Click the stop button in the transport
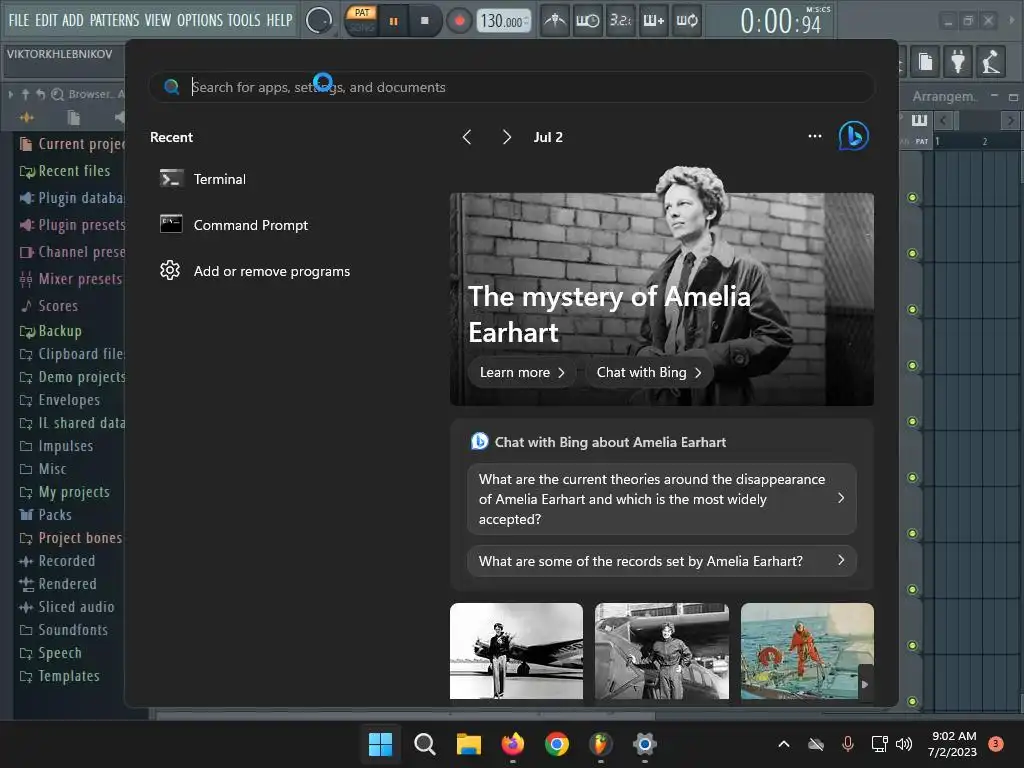The width and height of the screenshot is (1024, 768). (424, 21)
